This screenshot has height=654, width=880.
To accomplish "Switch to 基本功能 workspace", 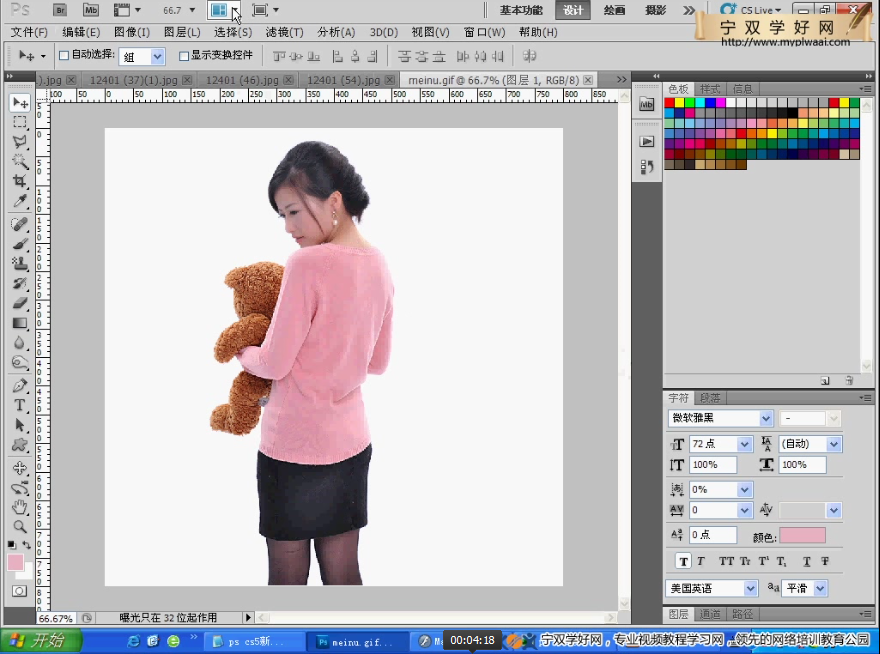I will [x=521, y=10].
